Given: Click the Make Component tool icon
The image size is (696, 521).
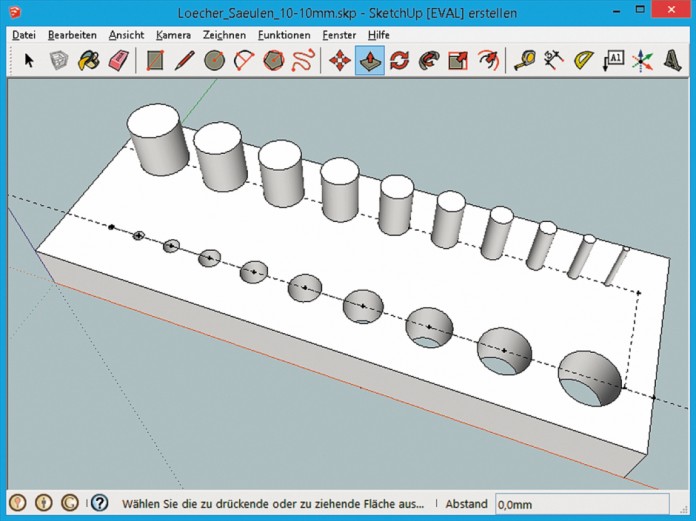Looking at the screenshot, I should [59, 61].
